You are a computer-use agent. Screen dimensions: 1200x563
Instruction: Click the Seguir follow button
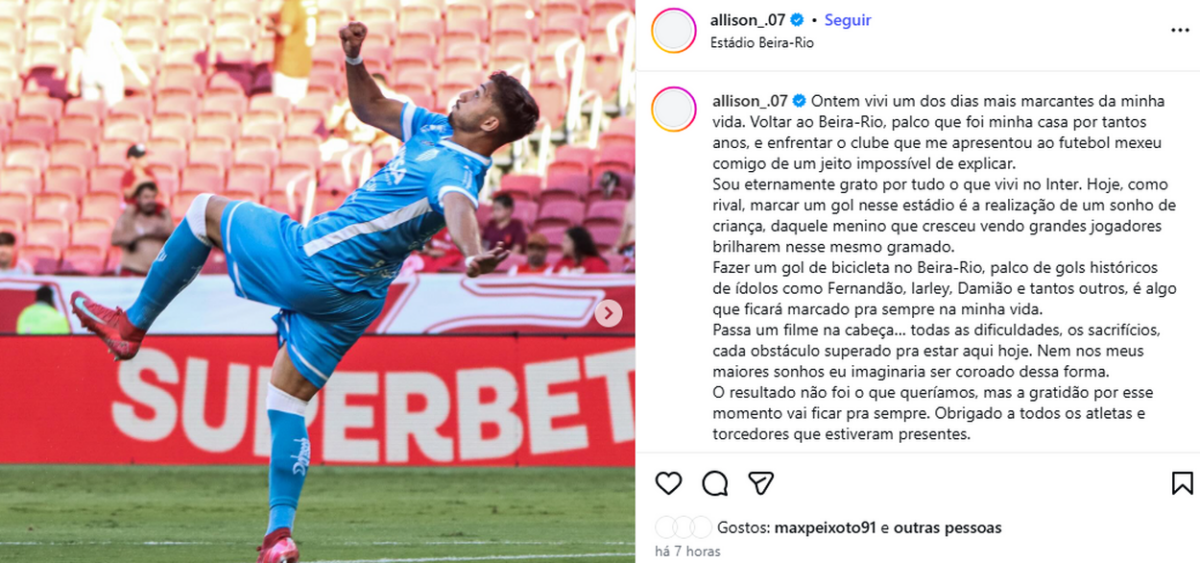(x=848, y=20)
